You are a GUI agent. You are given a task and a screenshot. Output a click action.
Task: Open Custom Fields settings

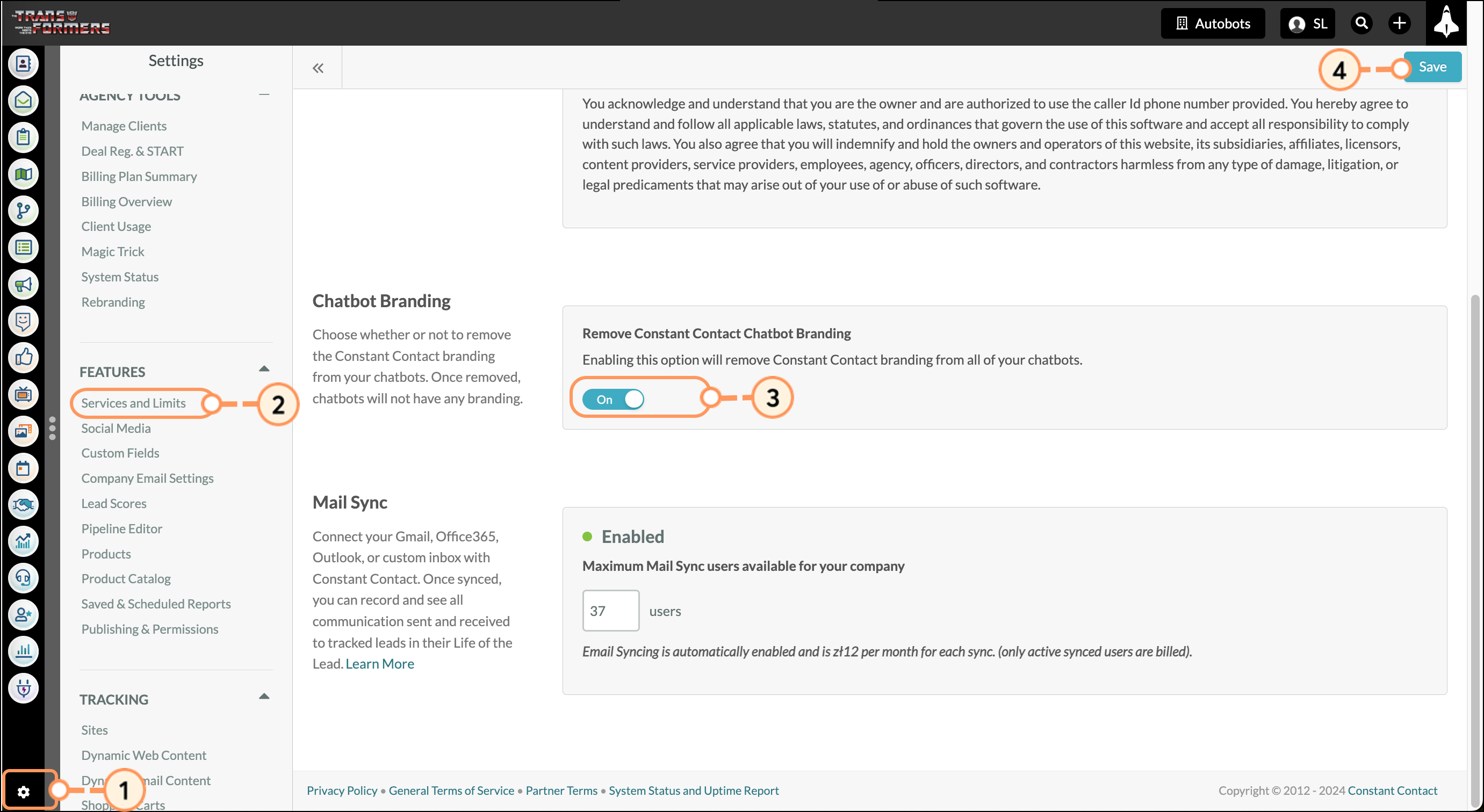[x=120, y=453]
